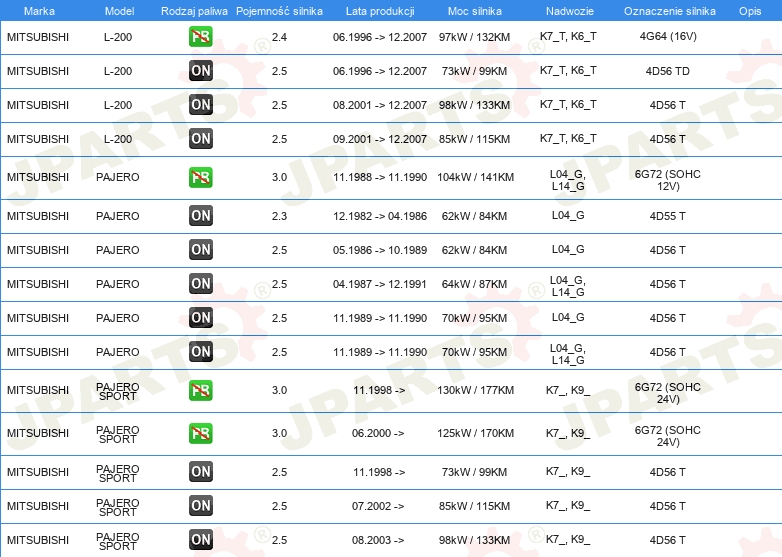
Task: Select the production years cell 05.1986 -> 10.1989
Action: point(380,250)
